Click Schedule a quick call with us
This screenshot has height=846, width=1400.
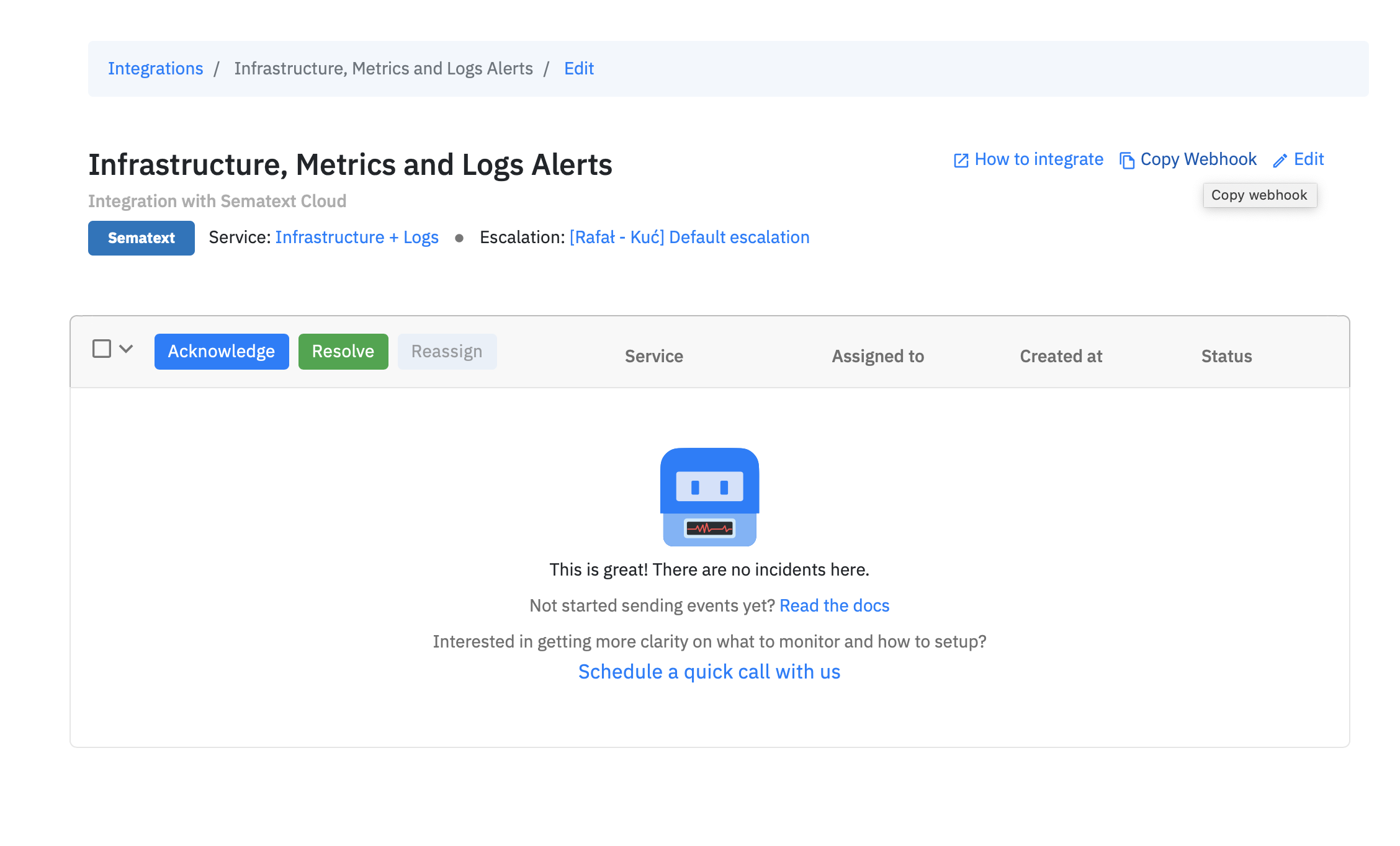click(x=709, y=671)
